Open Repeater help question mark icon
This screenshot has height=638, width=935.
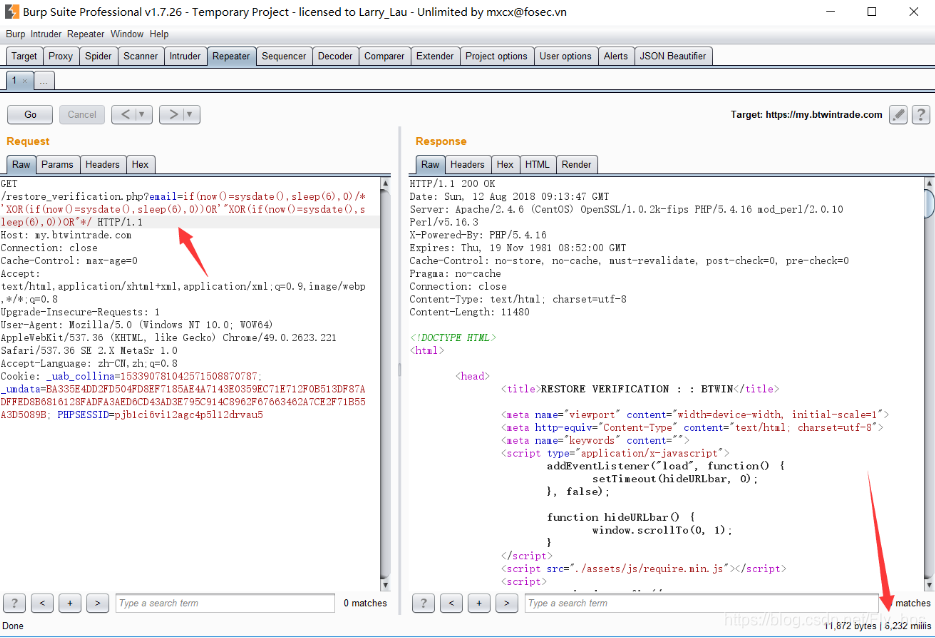(921, 114)
